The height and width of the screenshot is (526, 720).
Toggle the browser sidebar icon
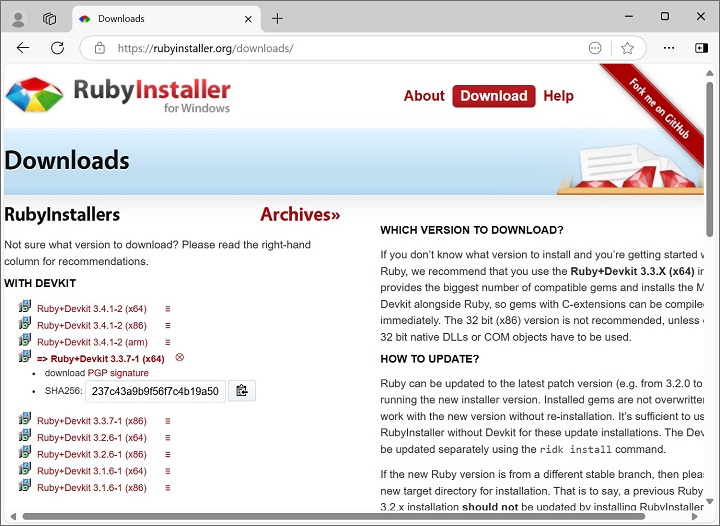701,48
